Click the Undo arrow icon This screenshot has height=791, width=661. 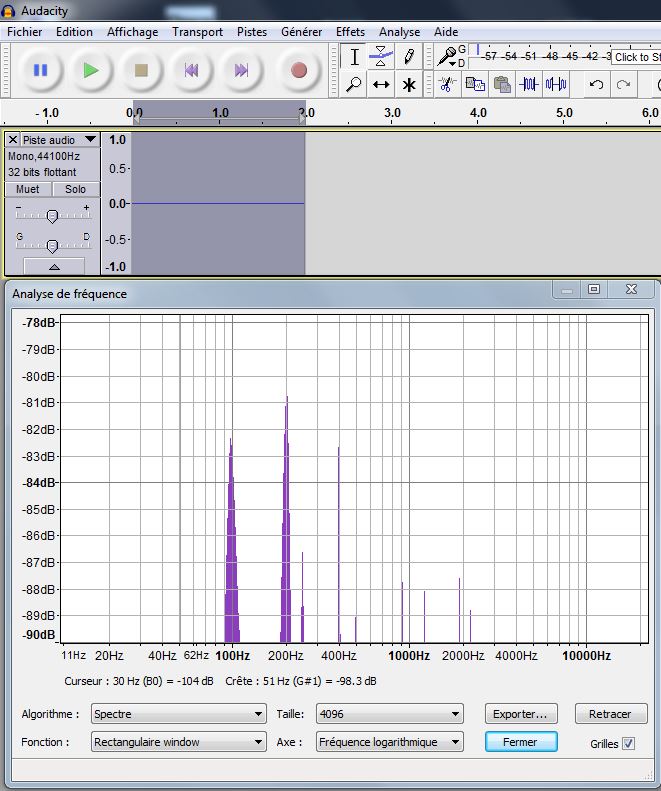596,85
